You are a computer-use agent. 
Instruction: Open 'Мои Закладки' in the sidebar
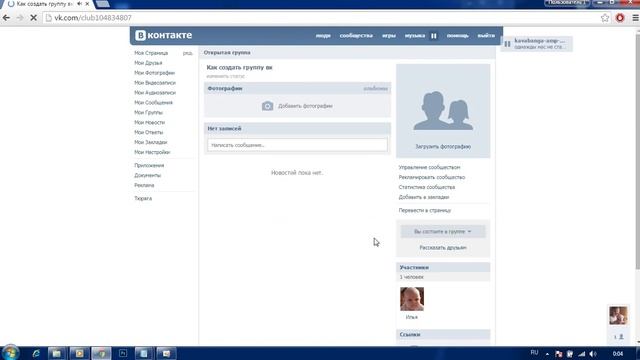(151, 142)
